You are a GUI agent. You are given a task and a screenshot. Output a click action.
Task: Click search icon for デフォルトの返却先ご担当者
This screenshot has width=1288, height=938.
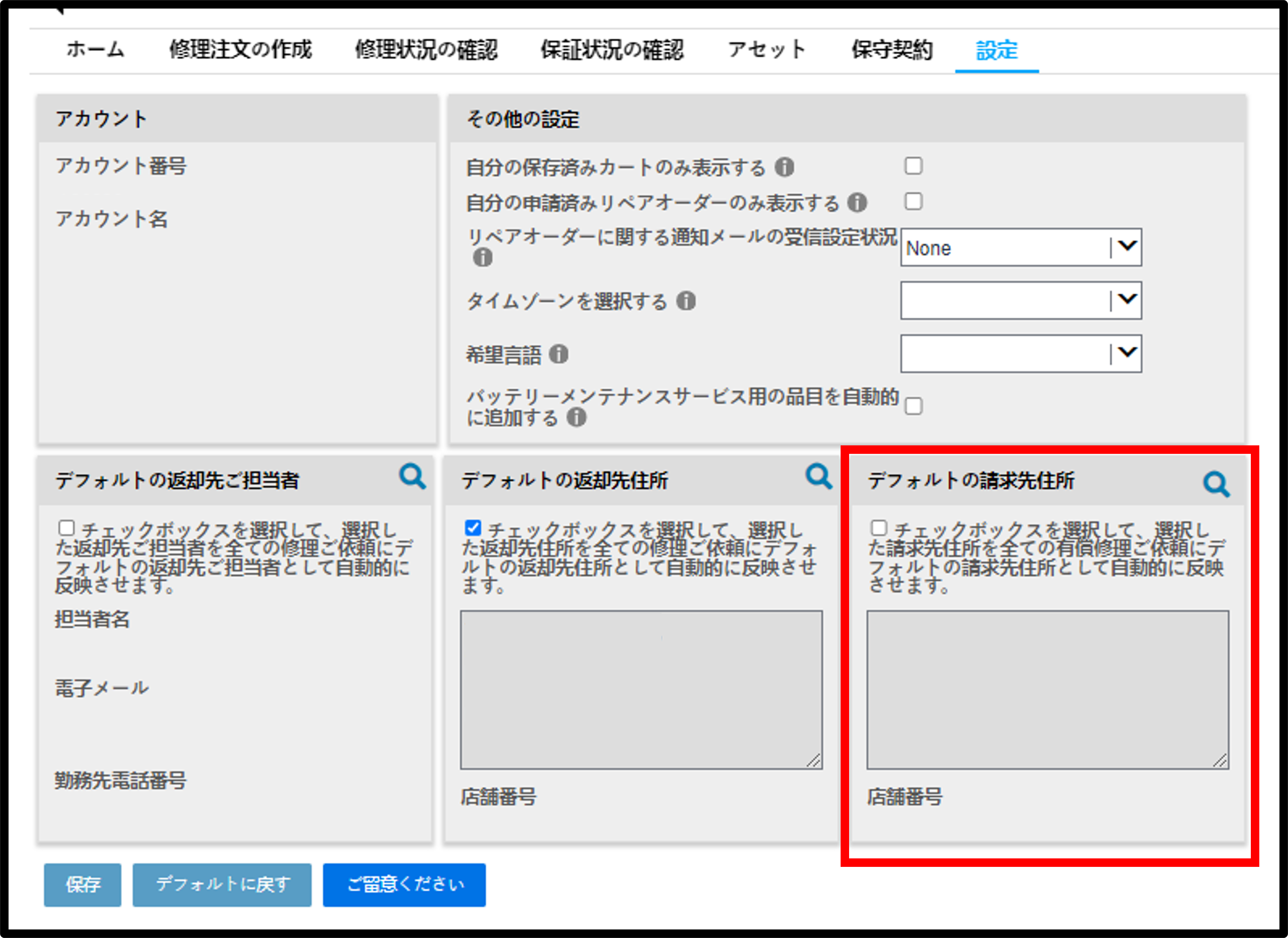click(412, 476)
